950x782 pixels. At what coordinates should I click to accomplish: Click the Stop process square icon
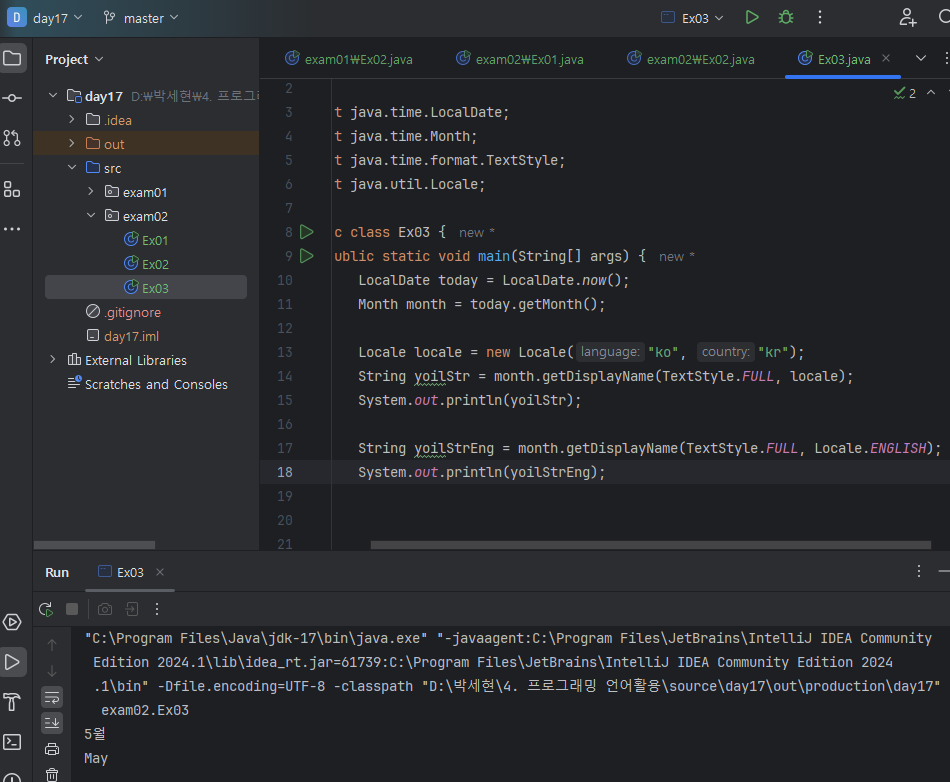72,609
